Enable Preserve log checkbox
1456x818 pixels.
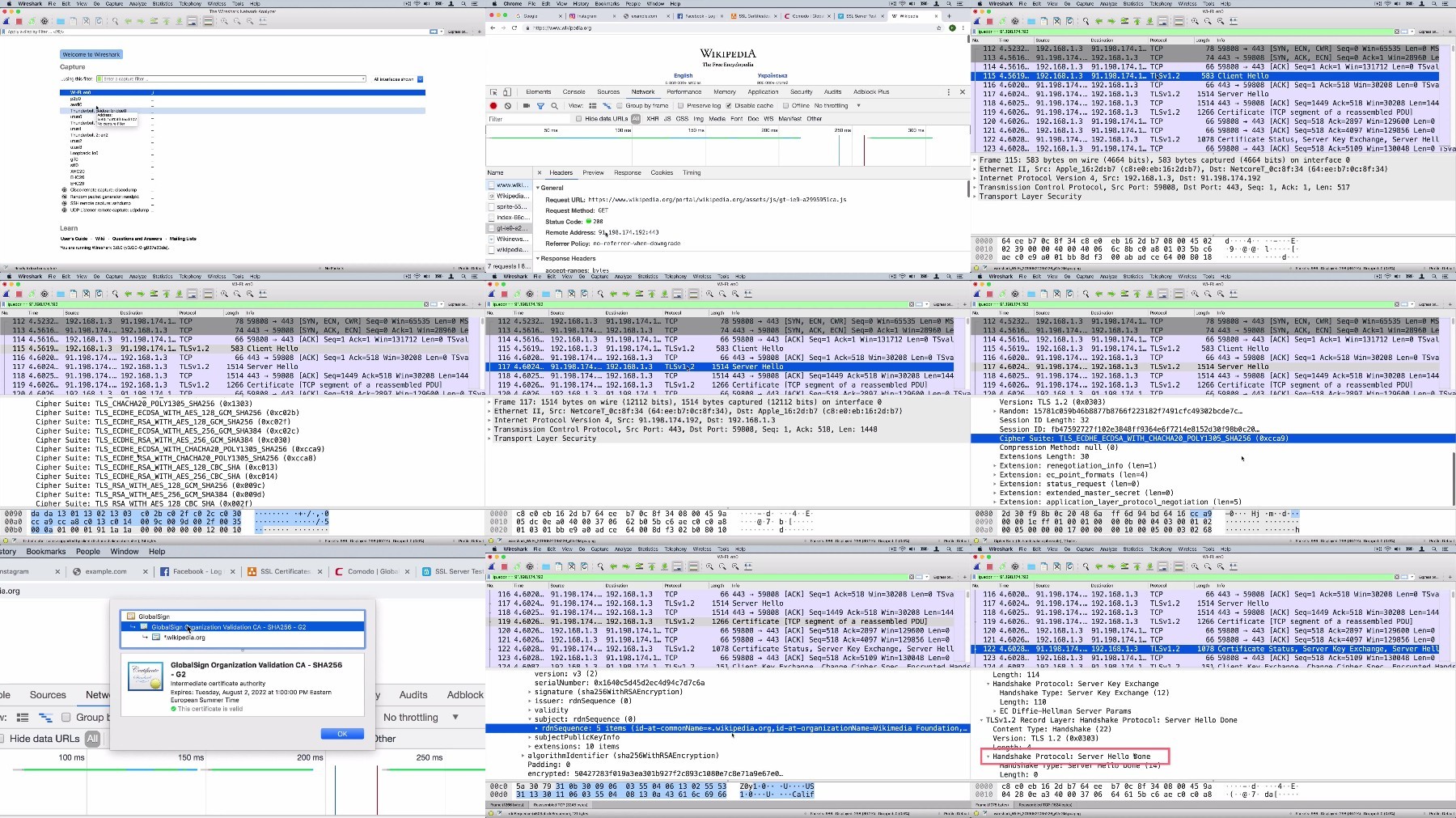(681, 106)
